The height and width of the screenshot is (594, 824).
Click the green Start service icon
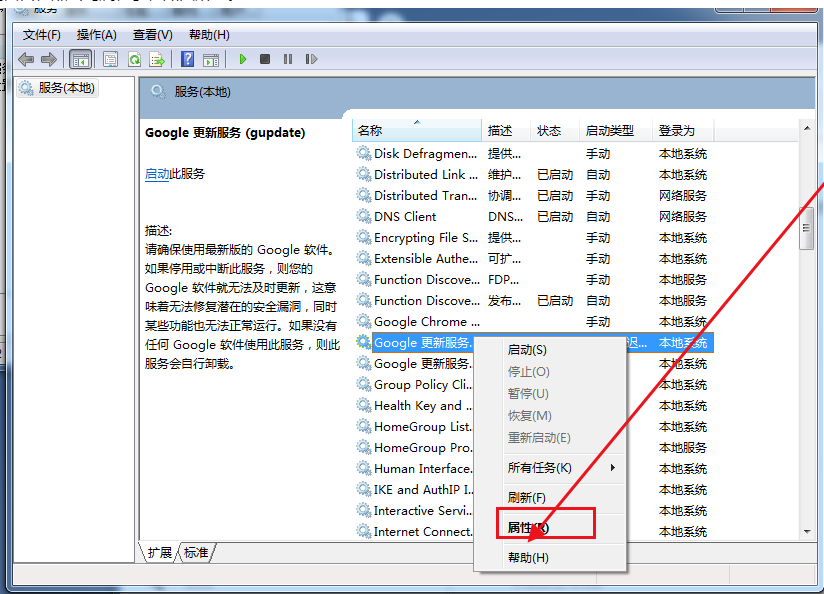pos(243,59)
